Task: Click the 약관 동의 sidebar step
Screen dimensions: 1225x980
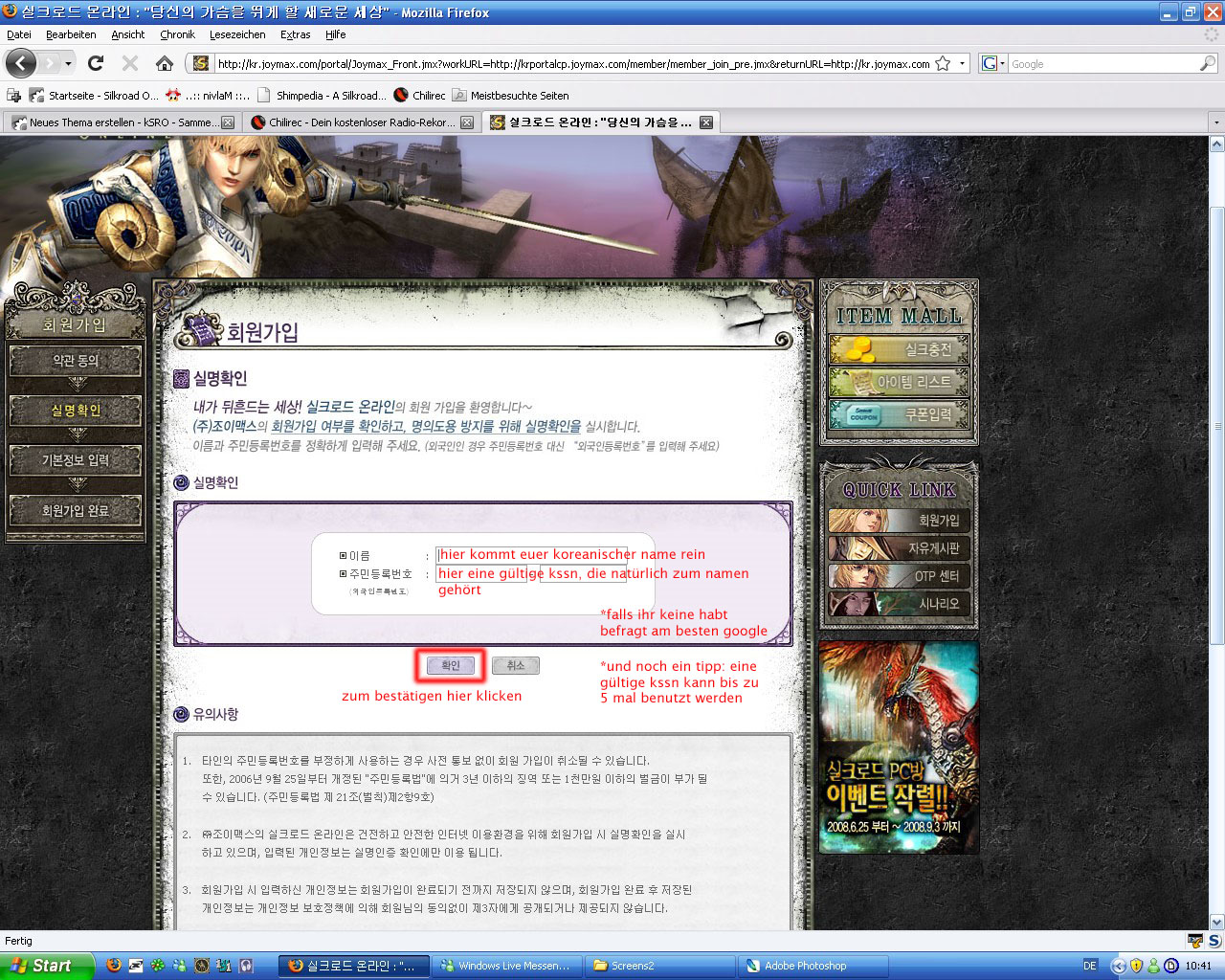Action: click(76, 361)
